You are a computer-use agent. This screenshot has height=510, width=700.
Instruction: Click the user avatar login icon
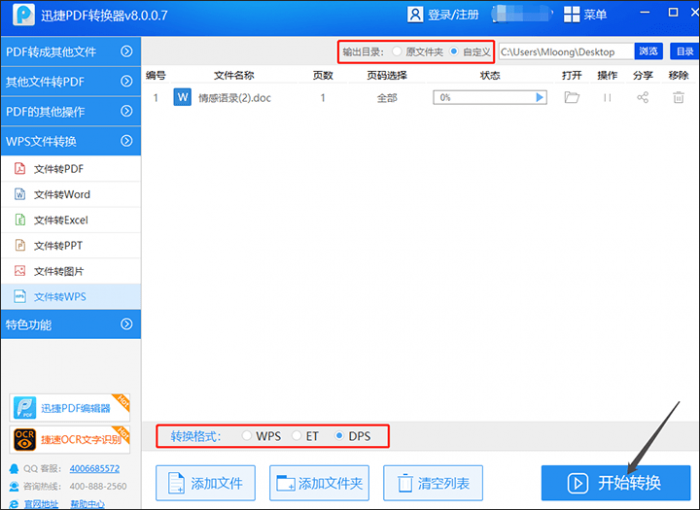(415, 14)
